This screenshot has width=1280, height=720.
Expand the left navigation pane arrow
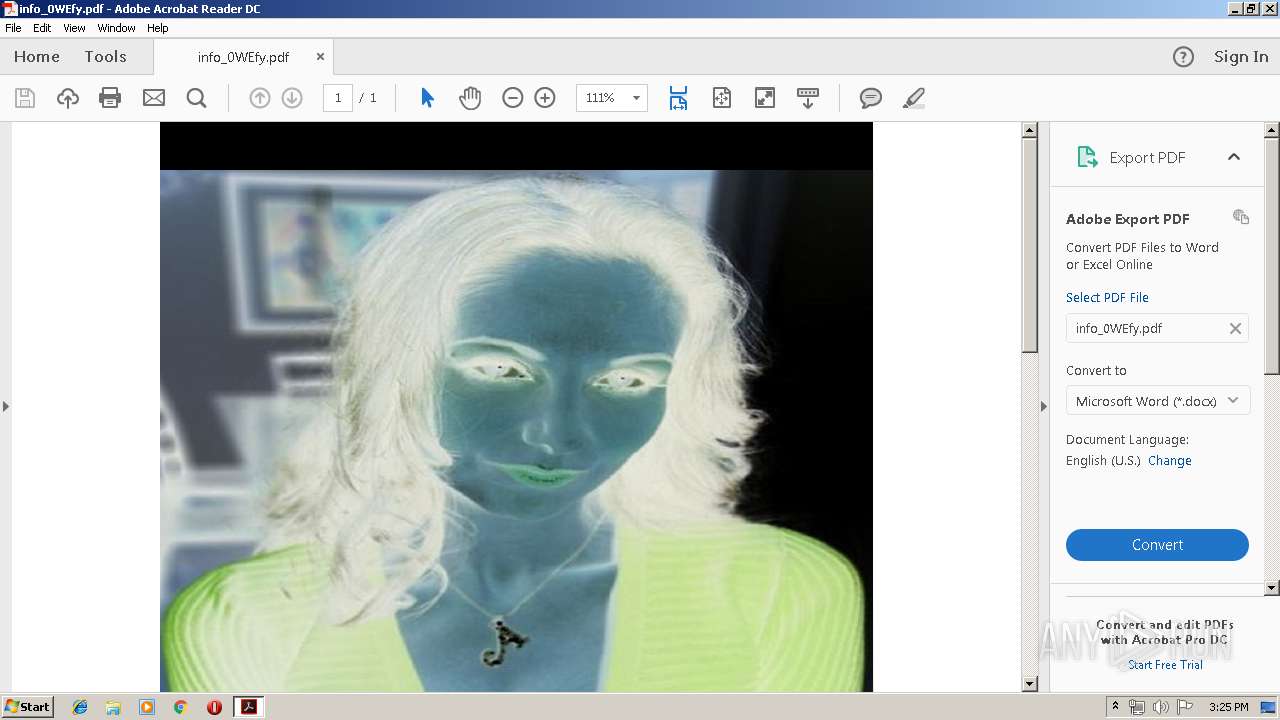pos(6,406)
